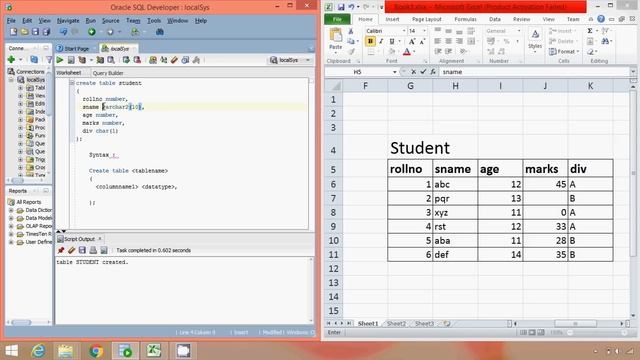Switch to the Sheet2 tab in Excel
640x360 pixels.
[396, 324]
